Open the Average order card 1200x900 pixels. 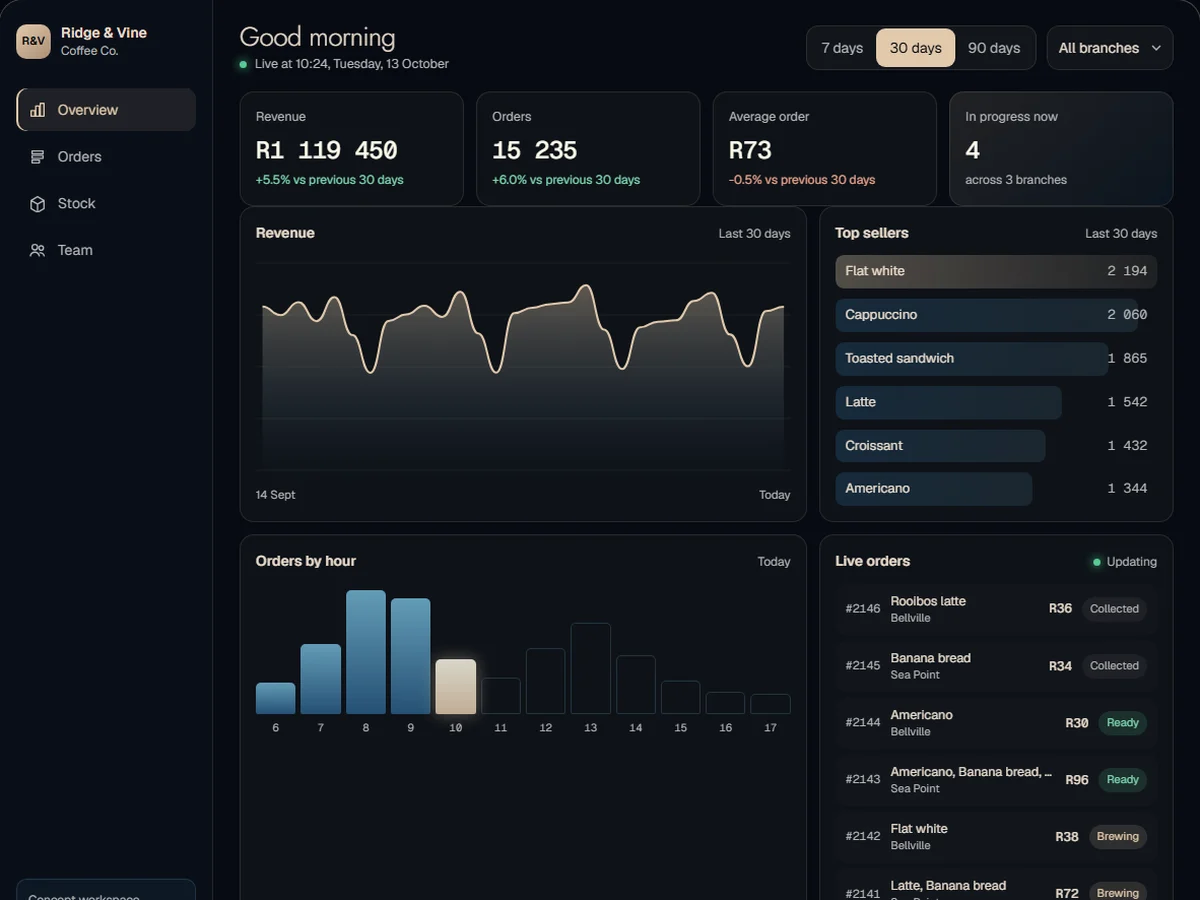(x=825, y=149)
